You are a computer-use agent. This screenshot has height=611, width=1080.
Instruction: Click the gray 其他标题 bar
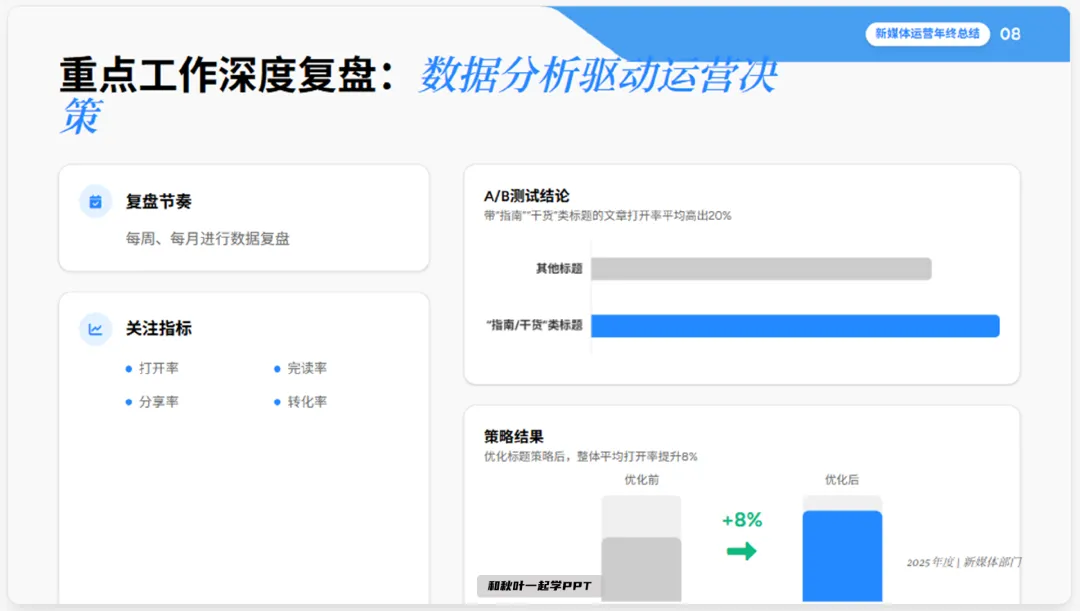click(x=761, y=269)
